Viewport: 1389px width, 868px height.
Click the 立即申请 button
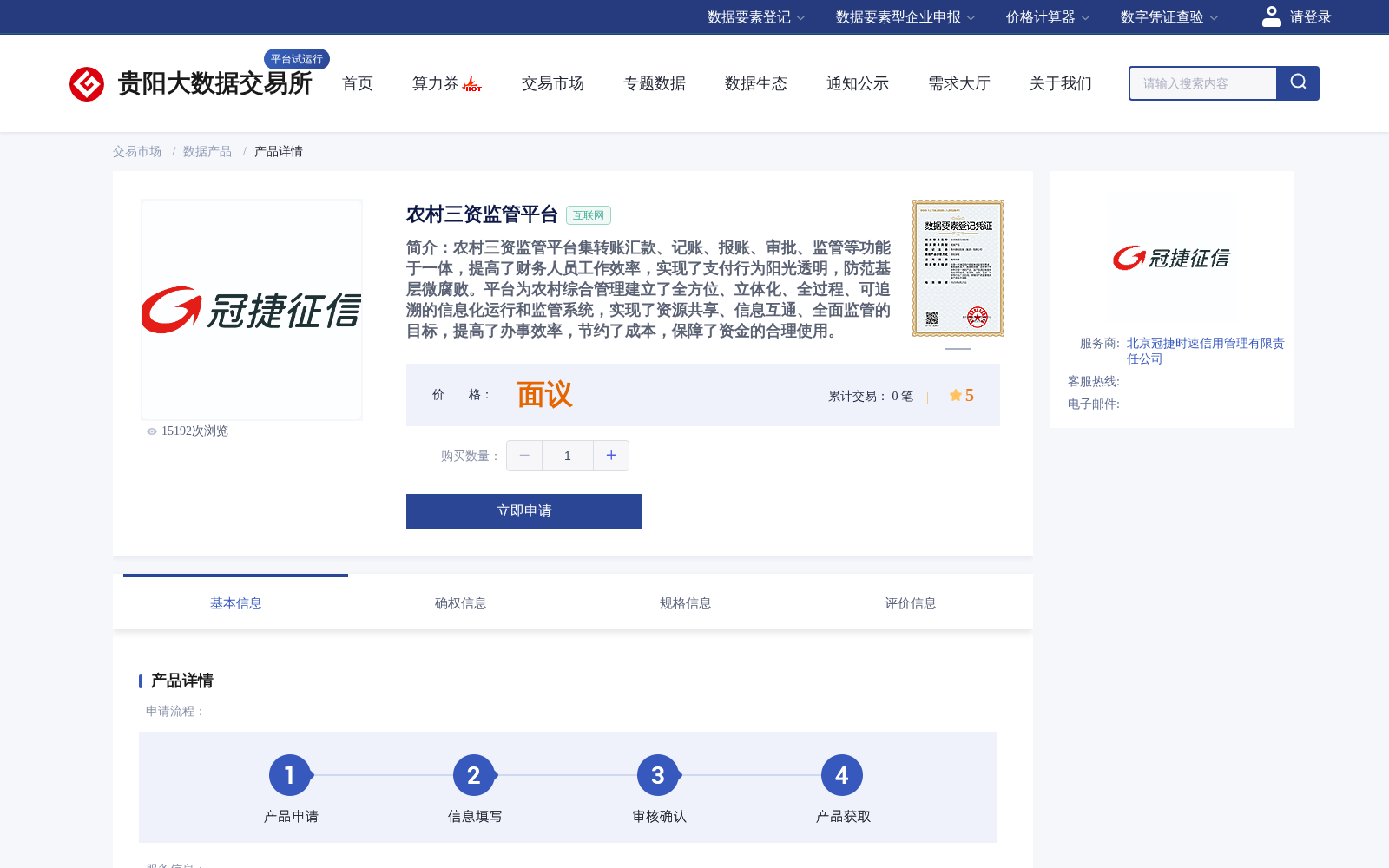[524, 511]
